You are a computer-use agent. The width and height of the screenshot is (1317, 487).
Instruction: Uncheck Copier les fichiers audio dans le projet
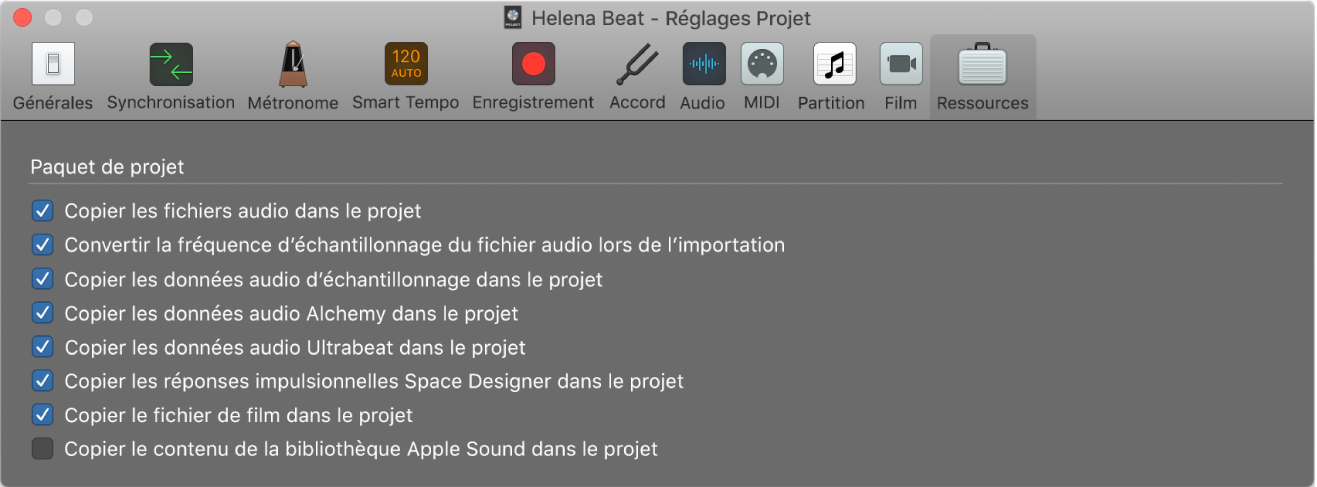coord(42,211)
